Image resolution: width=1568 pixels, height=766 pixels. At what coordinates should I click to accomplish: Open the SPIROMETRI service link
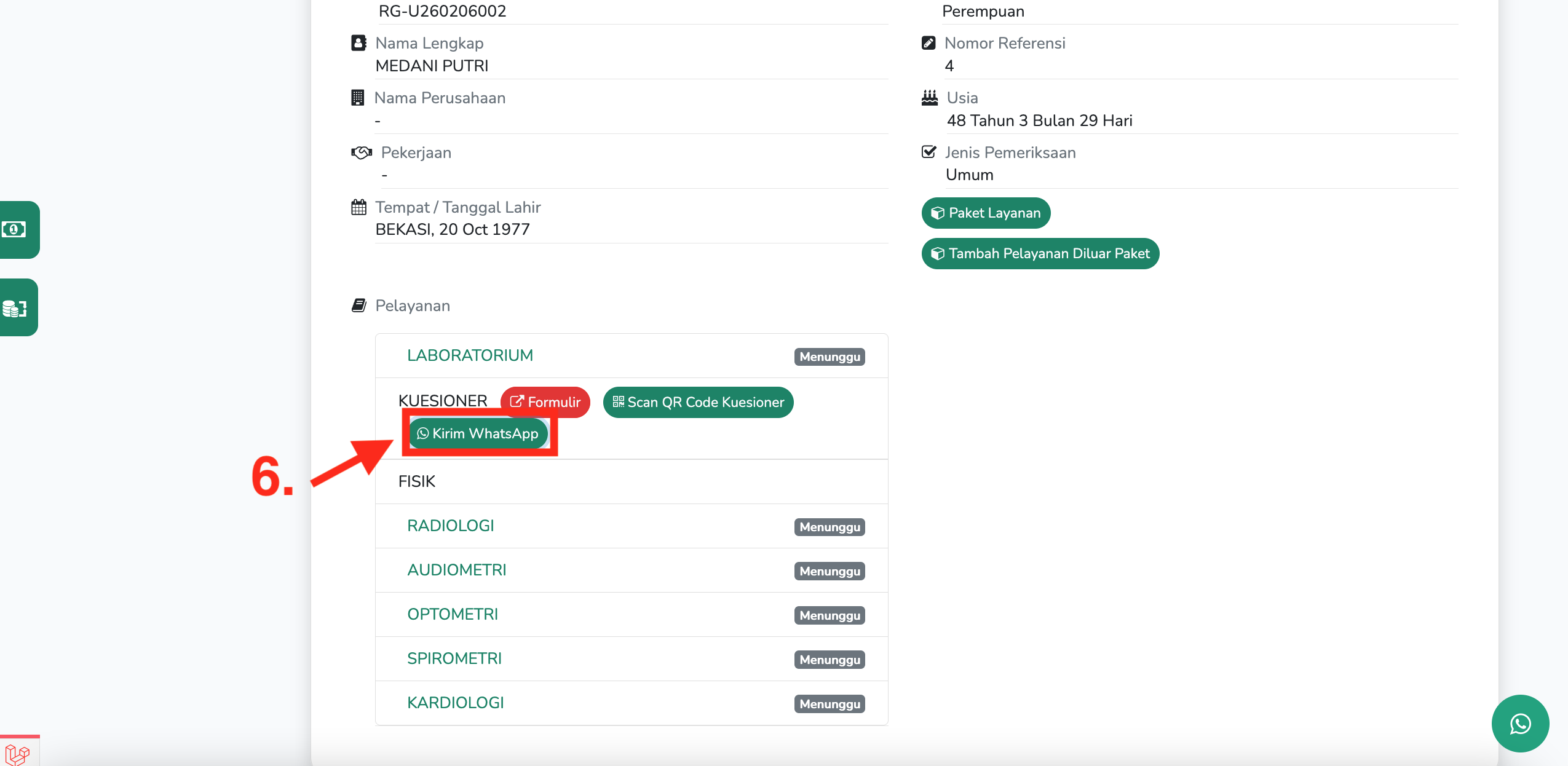(x=454, y=658)
